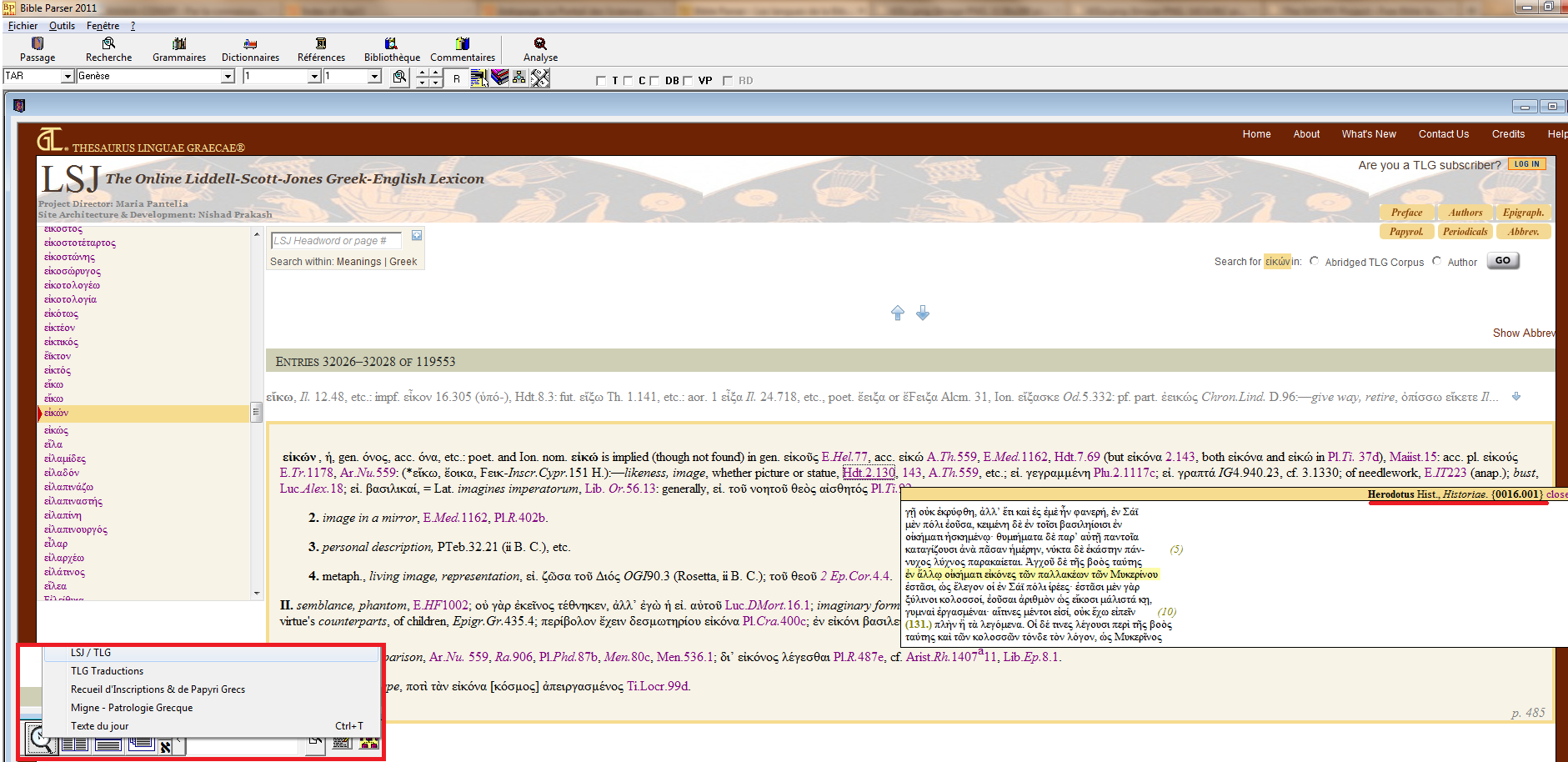This screenshot has height=762, width=1568.
Task: Open the Genèse book dropdown
Action: tap(228, 76)
